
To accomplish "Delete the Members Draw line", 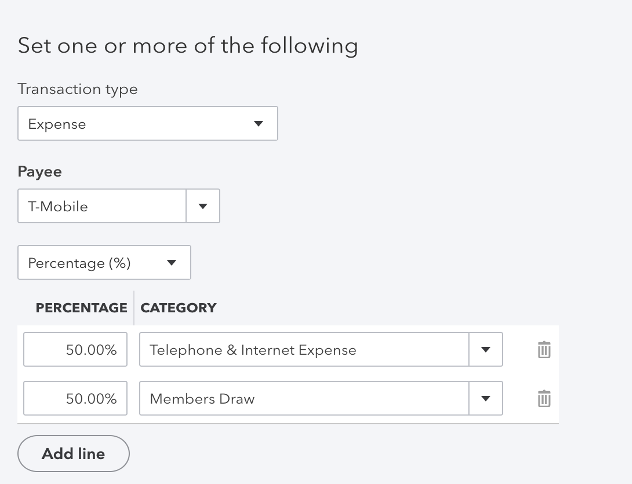I will point(544,399).
